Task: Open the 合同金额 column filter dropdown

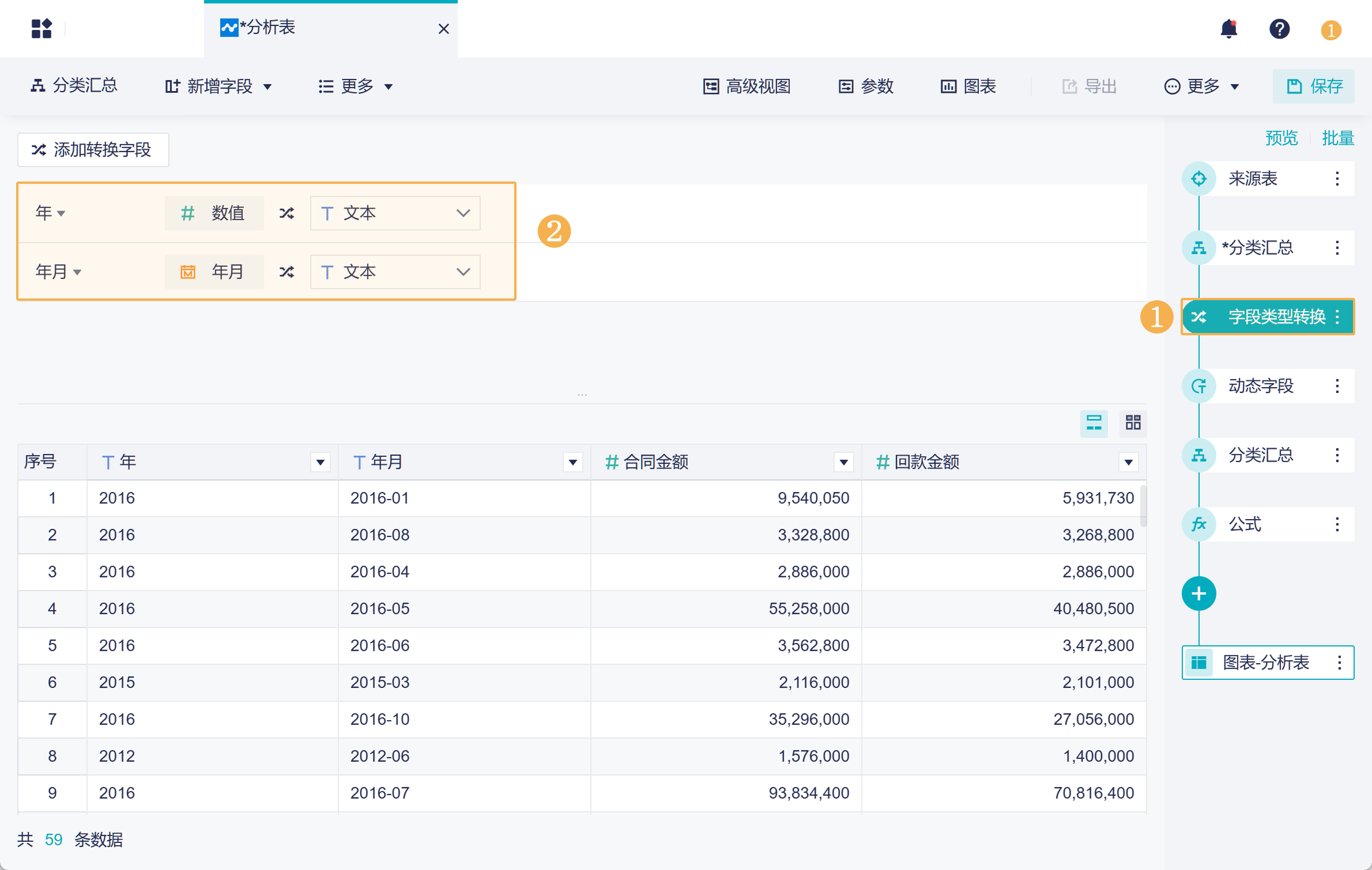Action: 844,462
